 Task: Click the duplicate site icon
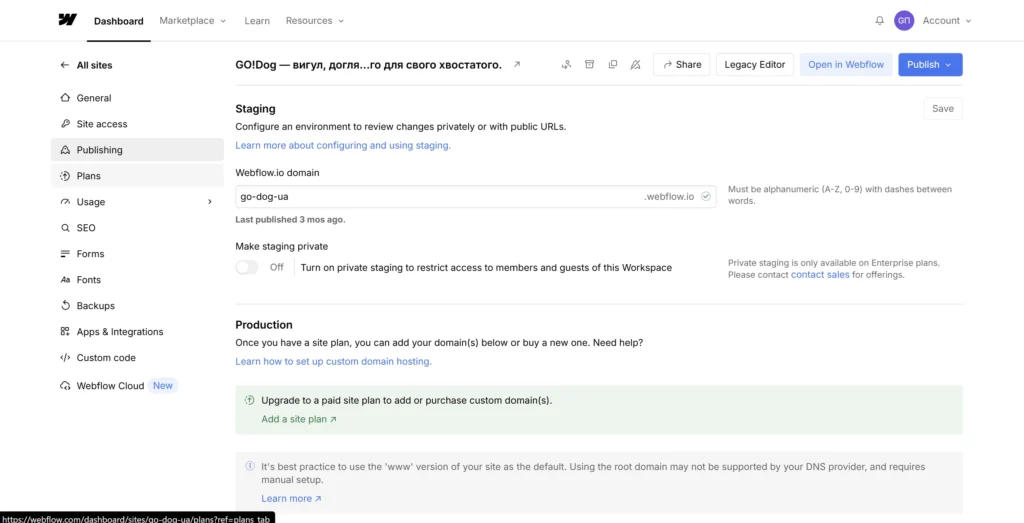(612, 65)
